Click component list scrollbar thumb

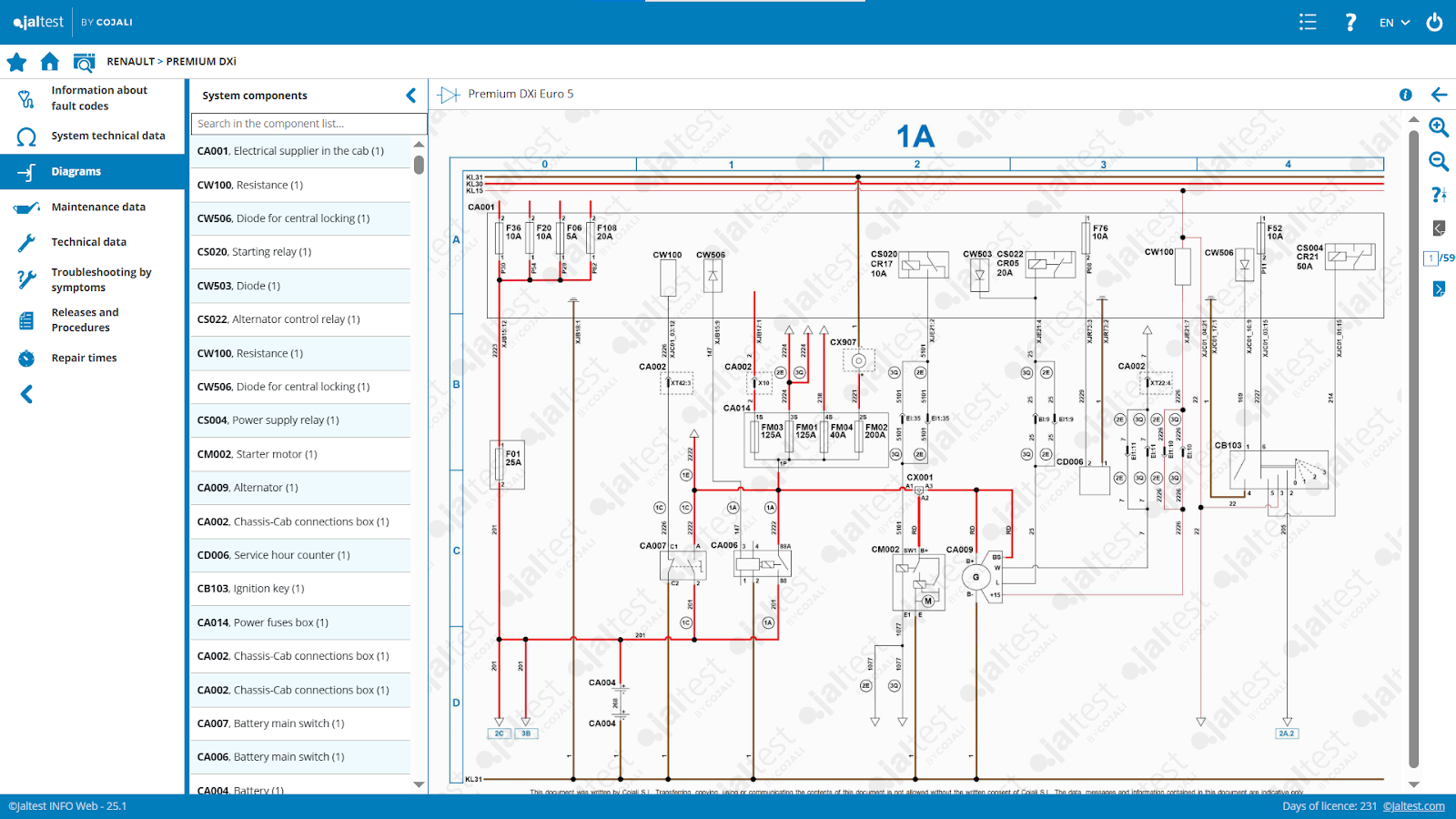[419, 165]
